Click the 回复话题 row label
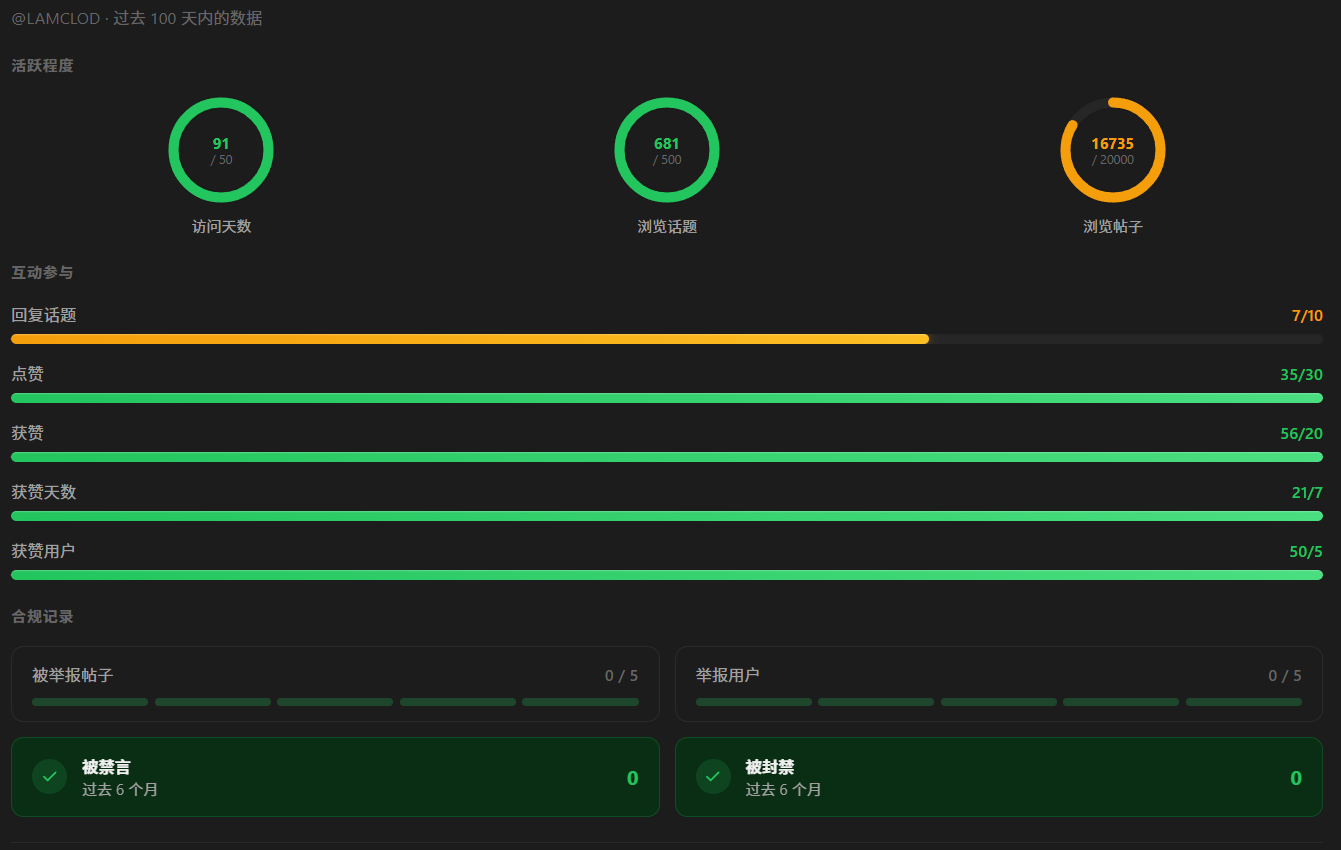The height and width of the screenshot is (850, 1341). click(x=44, y=315)
